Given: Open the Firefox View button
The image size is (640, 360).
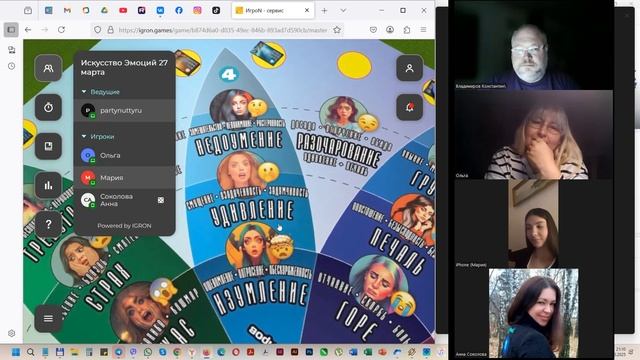Looking at the screenshot, I should (28, 11).
